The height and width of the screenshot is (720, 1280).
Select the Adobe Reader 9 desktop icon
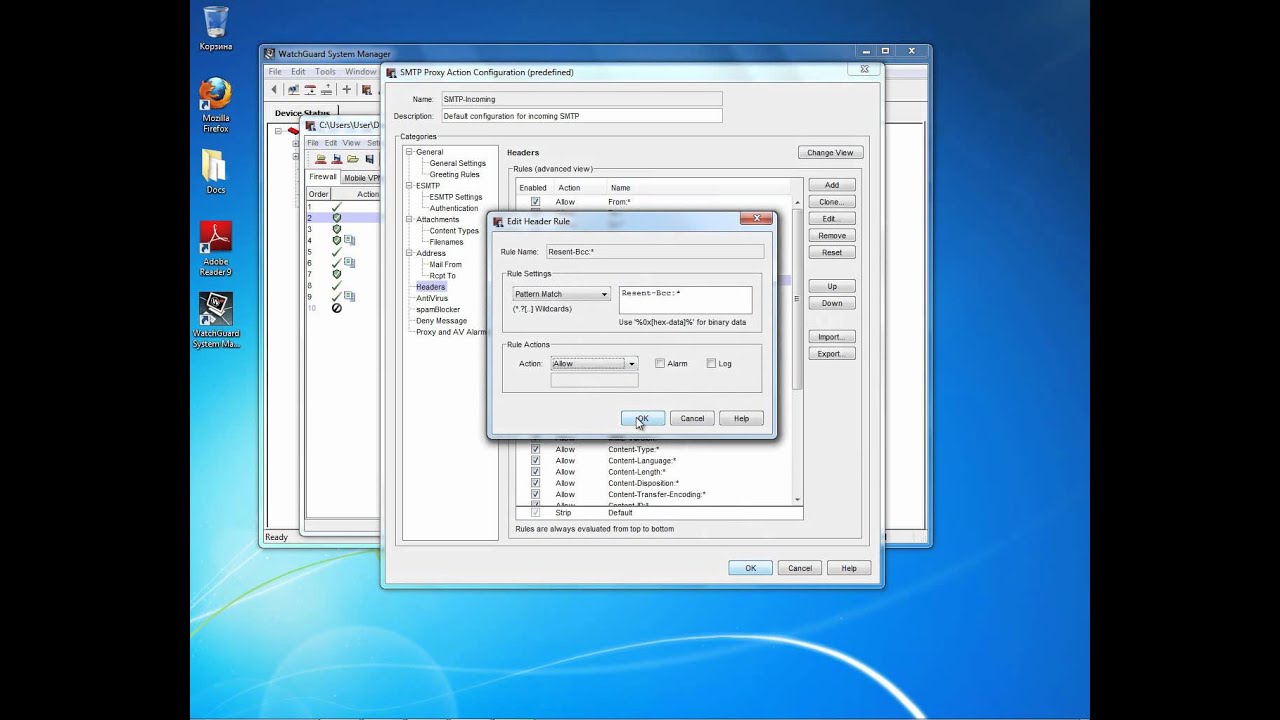pos(215,248)
